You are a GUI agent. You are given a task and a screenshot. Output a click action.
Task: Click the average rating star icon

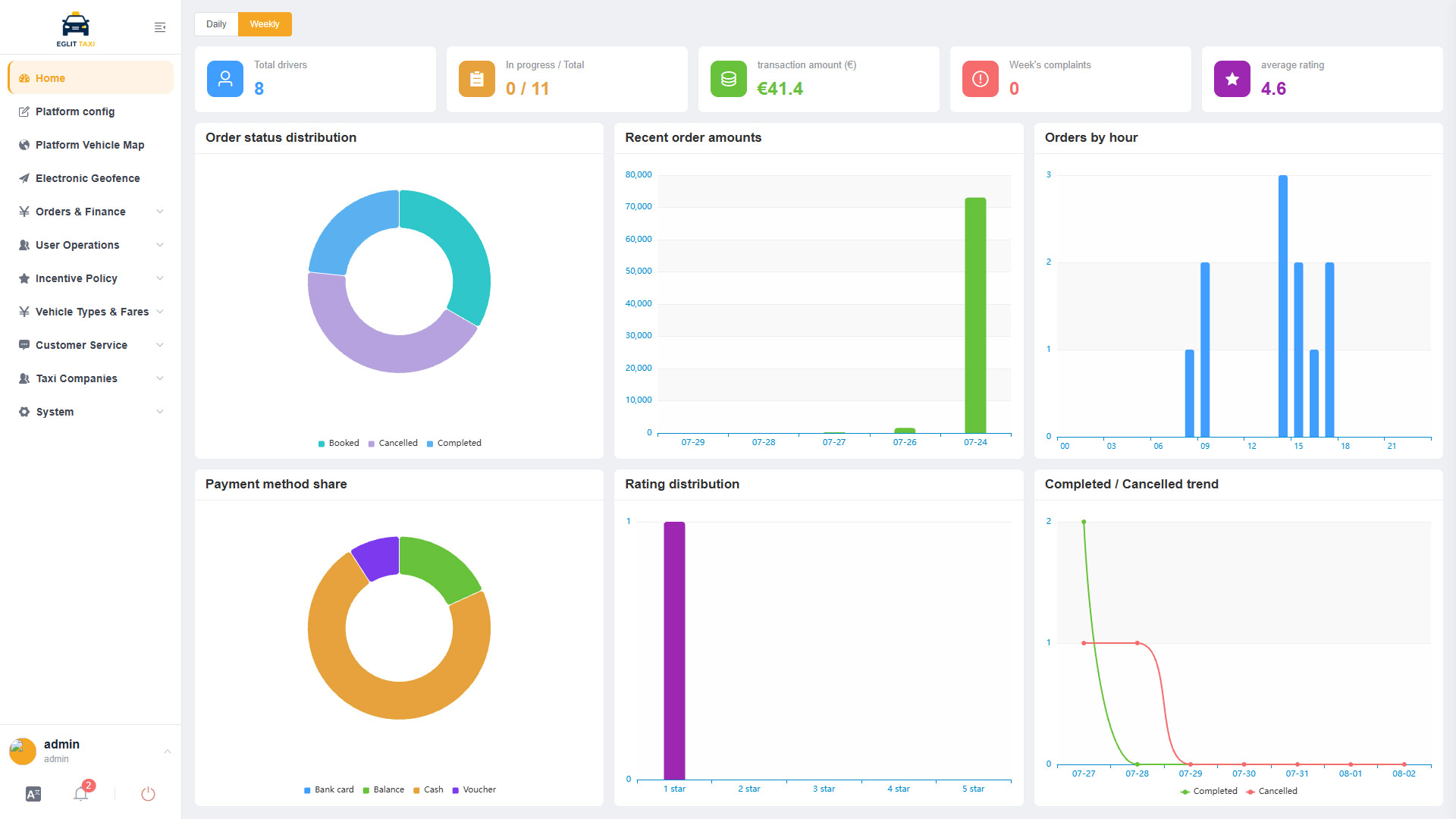coord(1232,79)
